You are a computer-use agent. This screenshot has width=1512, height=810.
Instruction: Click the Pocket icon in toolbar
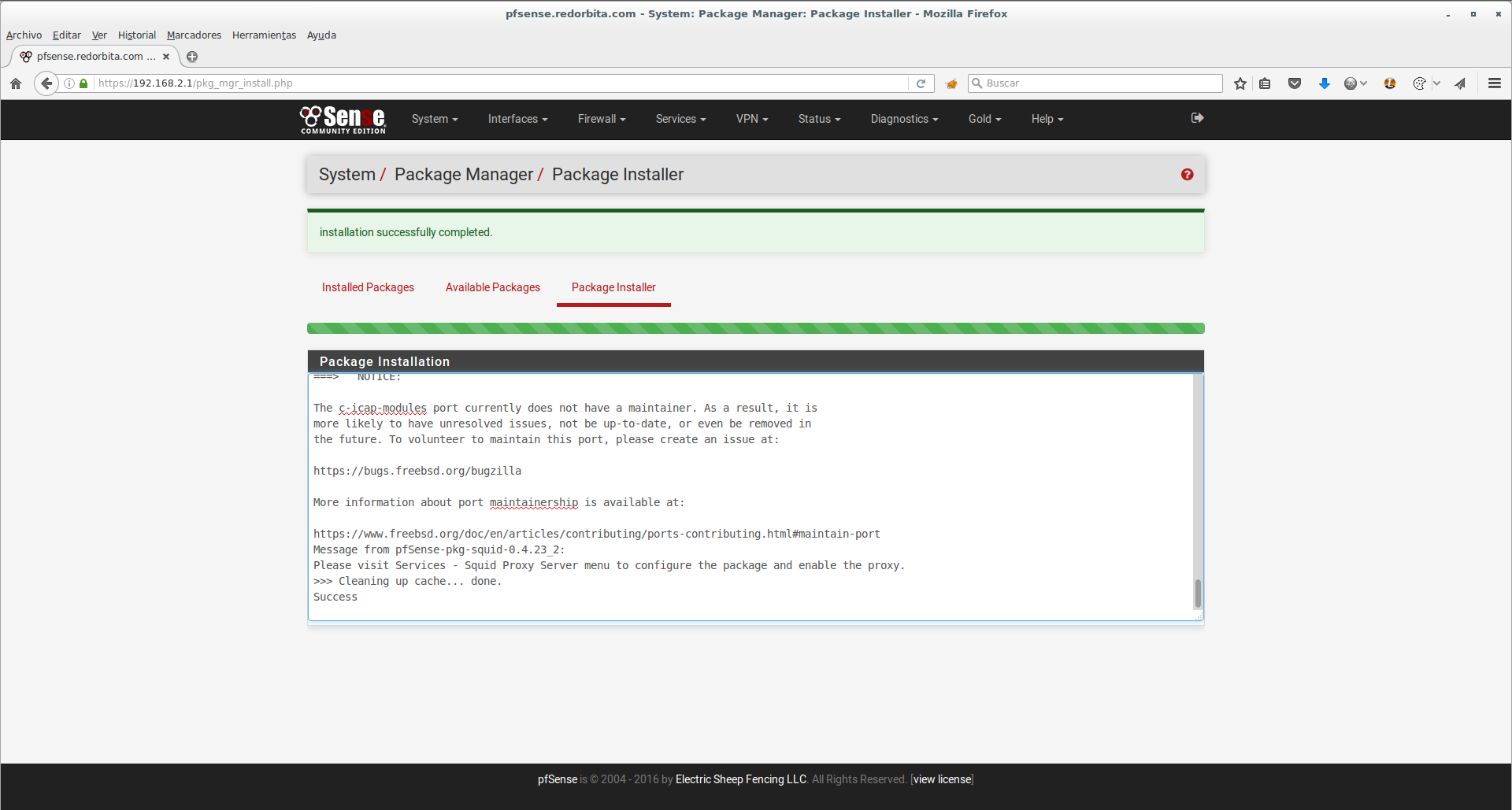[x=1294, y=83]
